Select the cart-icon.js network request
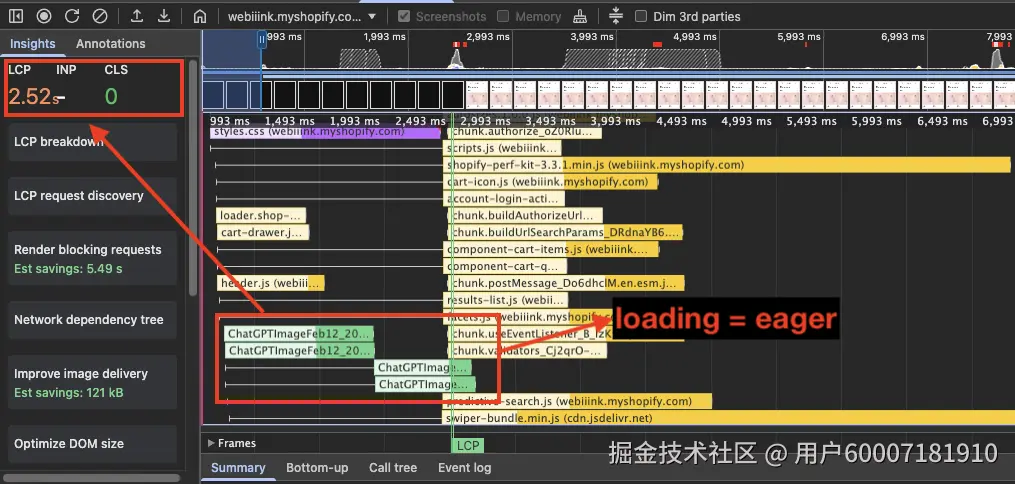This screenshot has width=1015, height=484. point(552,182)
